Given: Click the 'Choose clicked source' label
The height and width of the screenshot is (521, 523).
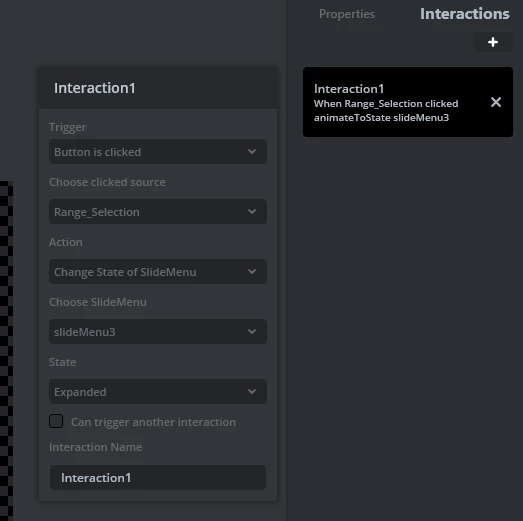Looking at the screenshot, I should point(107,182).
